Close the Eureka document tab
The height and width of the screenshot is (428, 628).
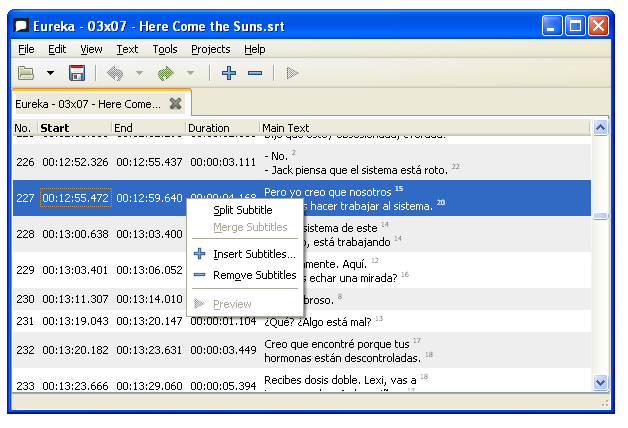coord(175,104)
